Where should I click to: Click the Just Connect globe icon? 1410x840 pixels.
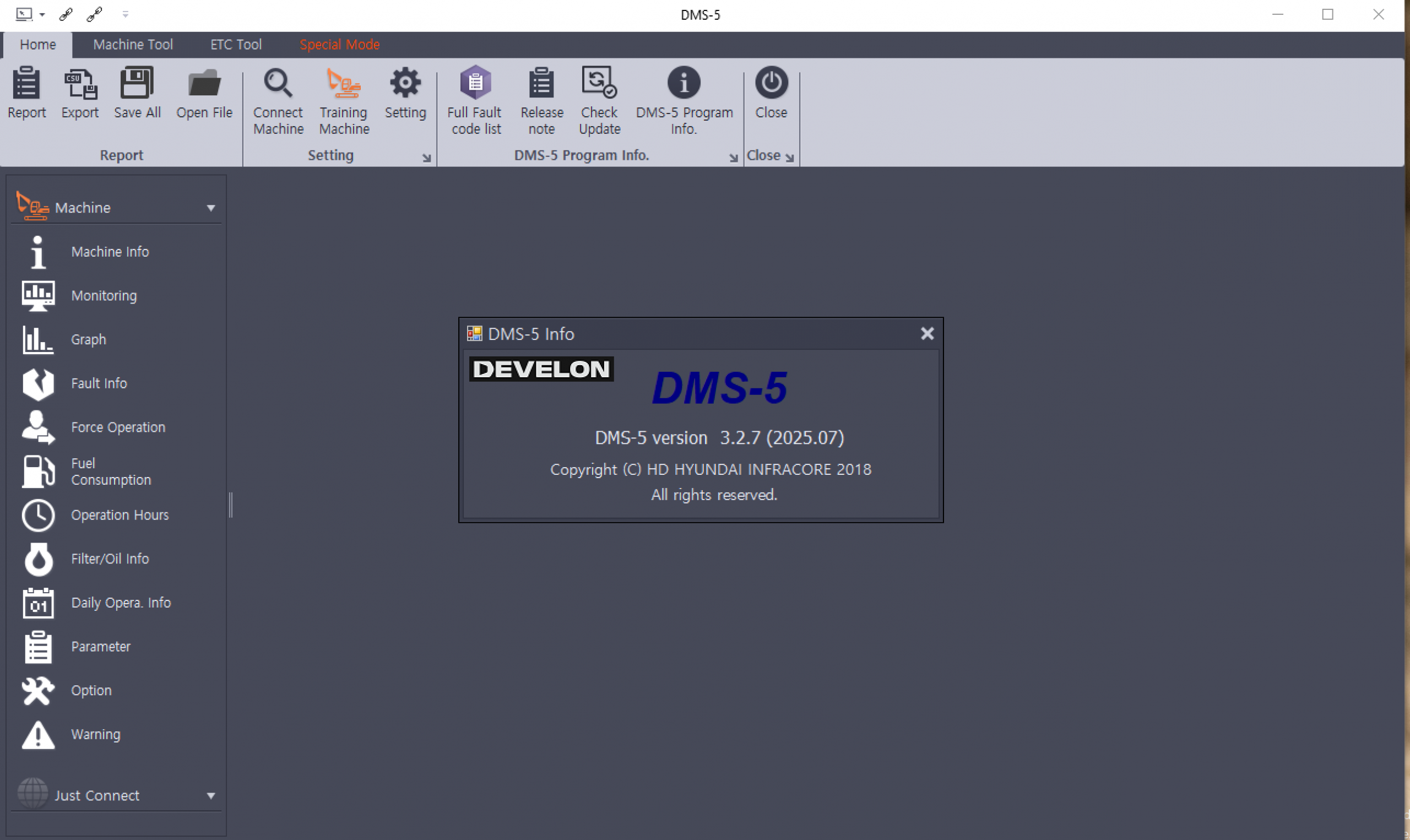[x=32, y=793]
